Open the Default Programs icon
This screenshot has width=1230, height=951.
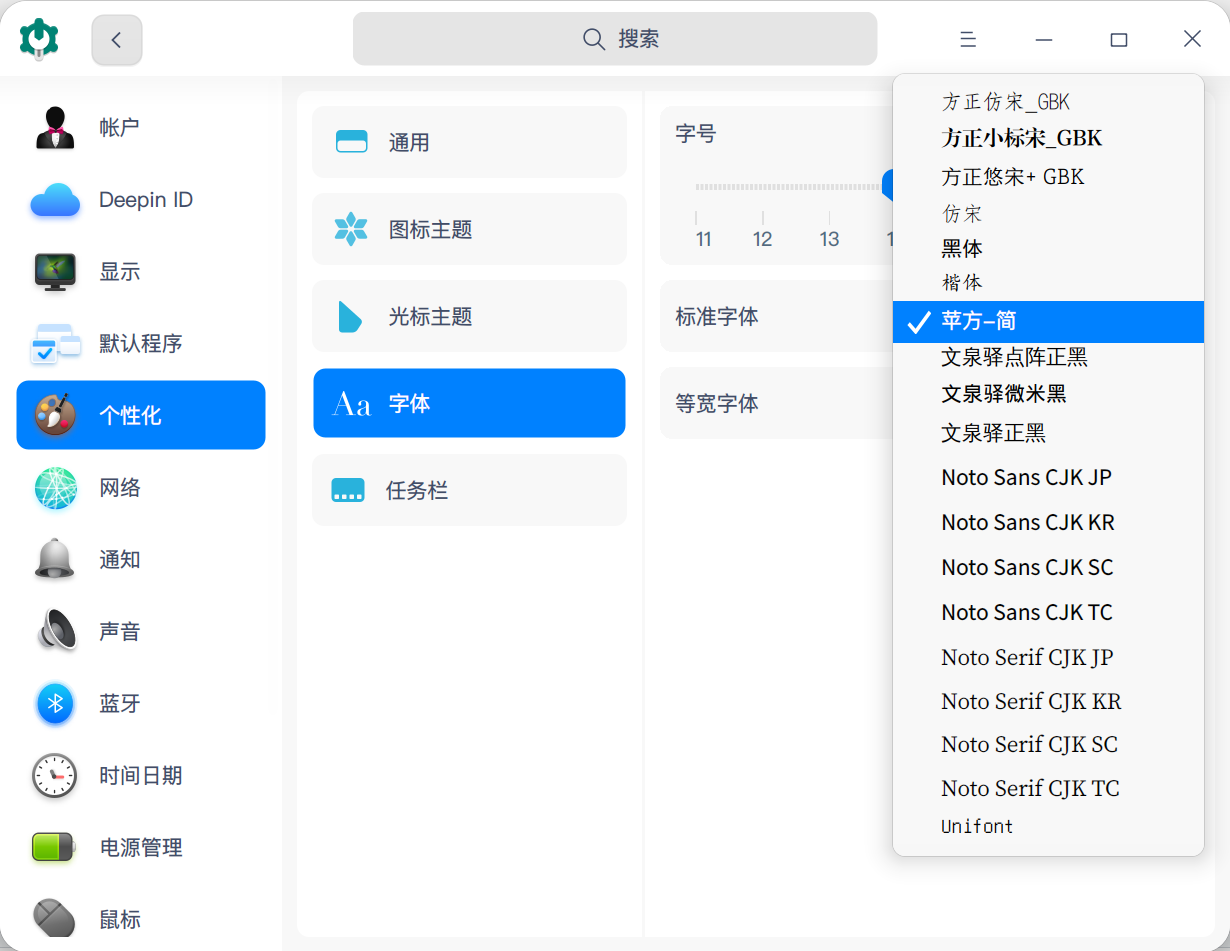point(55,344)
